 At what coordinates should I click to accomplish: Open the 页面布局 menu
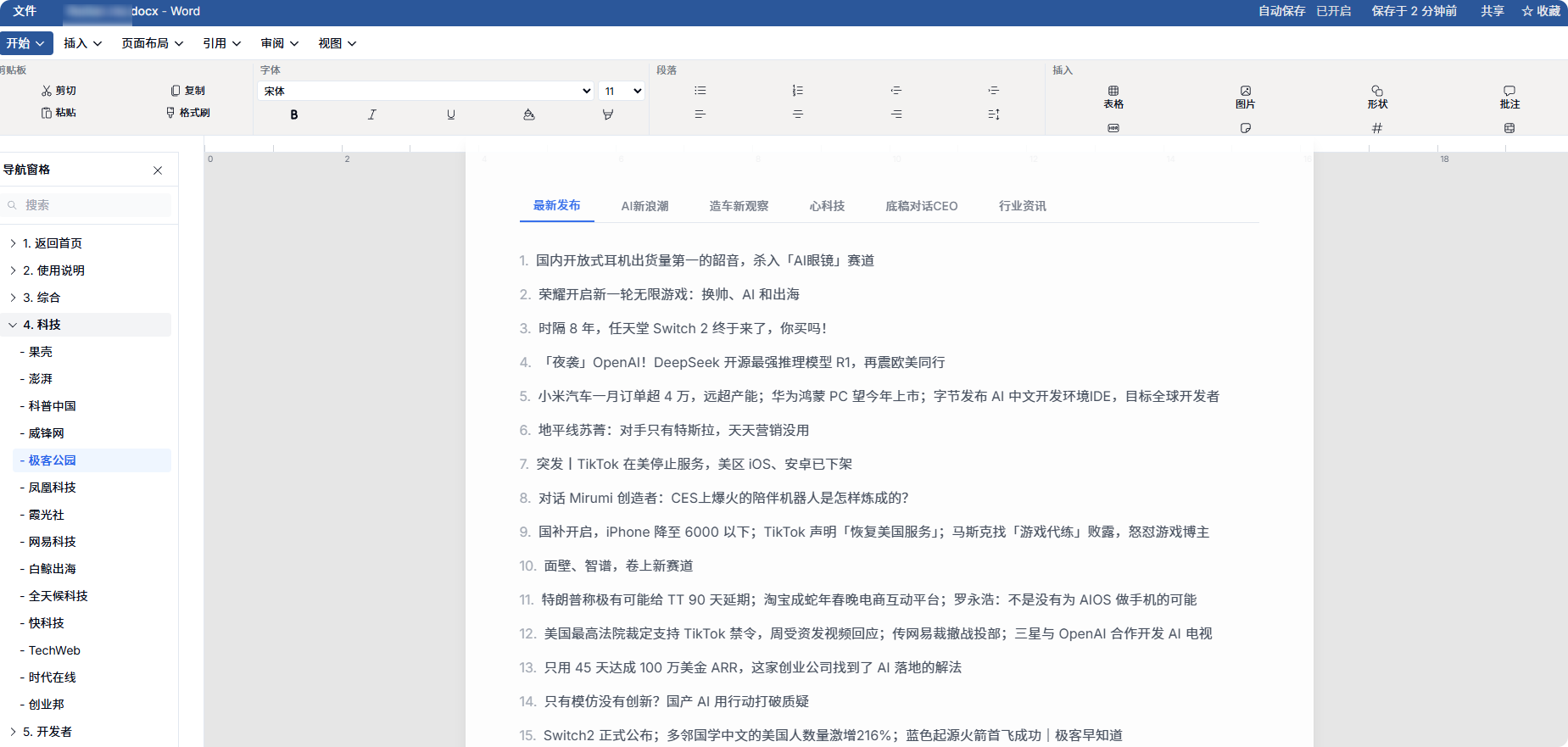click(x=153, y=43)
